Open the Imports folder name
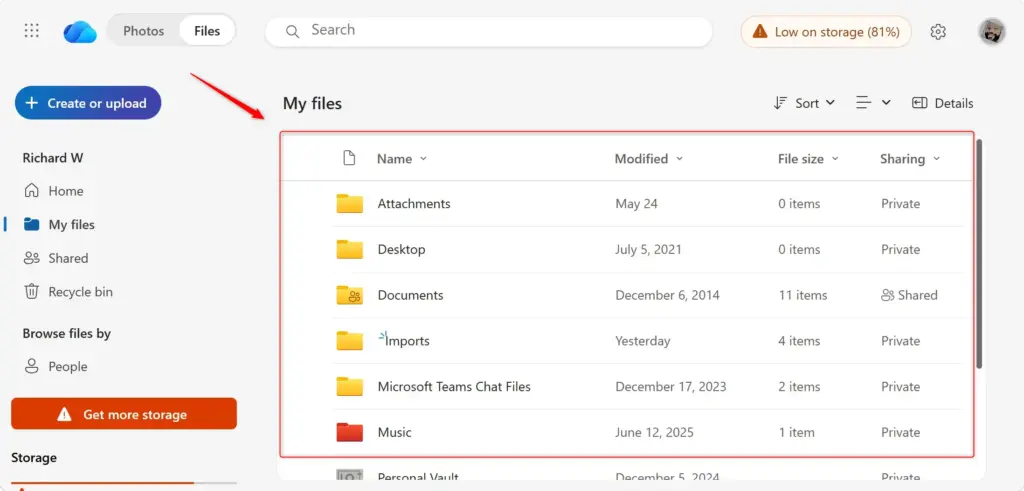 coord(407,341)
